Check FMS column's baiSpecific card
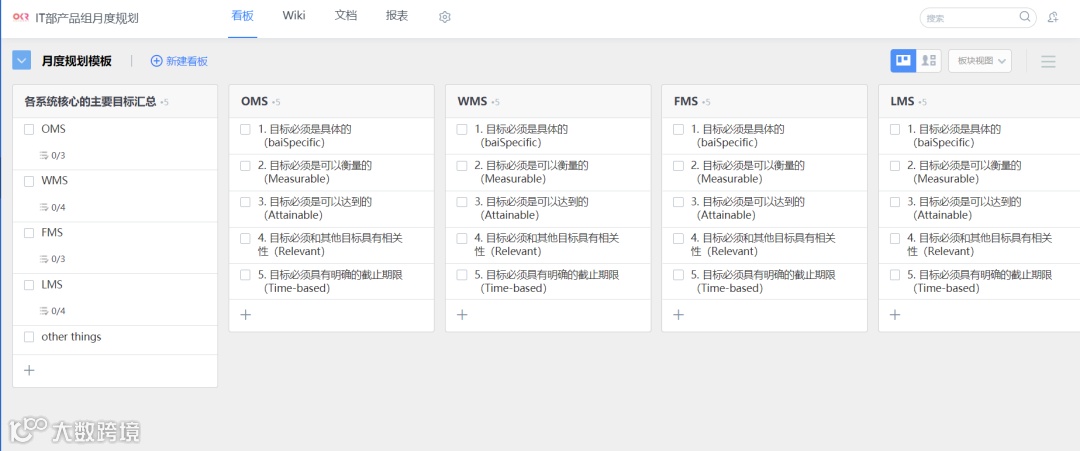This screenshot has width=1080, height=451. point(678,129)
